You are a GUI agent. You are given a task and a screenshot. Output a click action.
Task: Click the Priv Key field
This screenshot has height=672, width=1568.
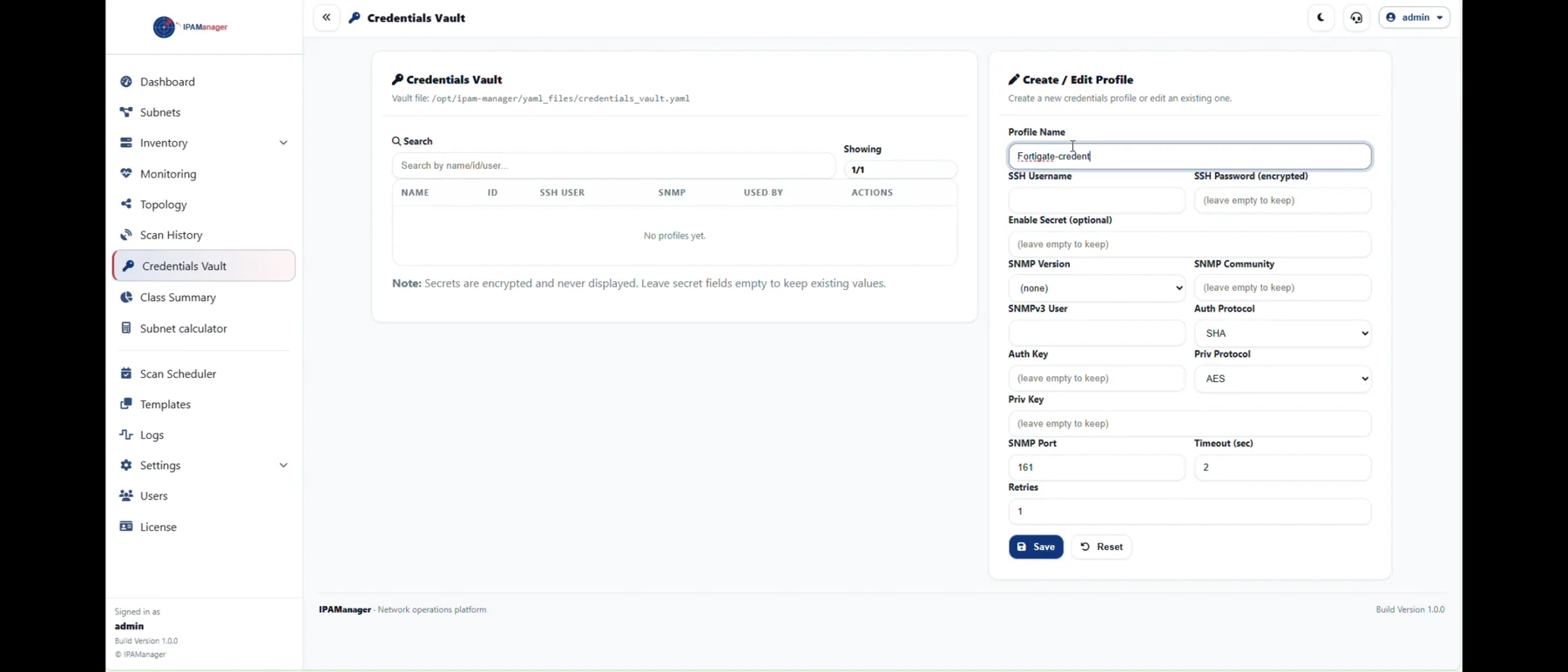click(x=1190, y=424)
